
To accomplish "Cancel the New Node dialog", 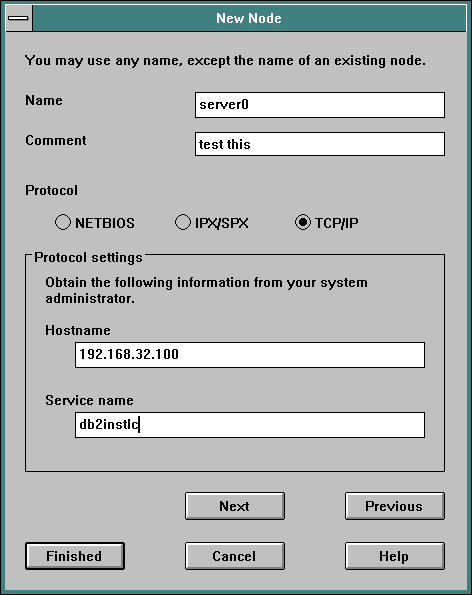I will coord(235,556).
